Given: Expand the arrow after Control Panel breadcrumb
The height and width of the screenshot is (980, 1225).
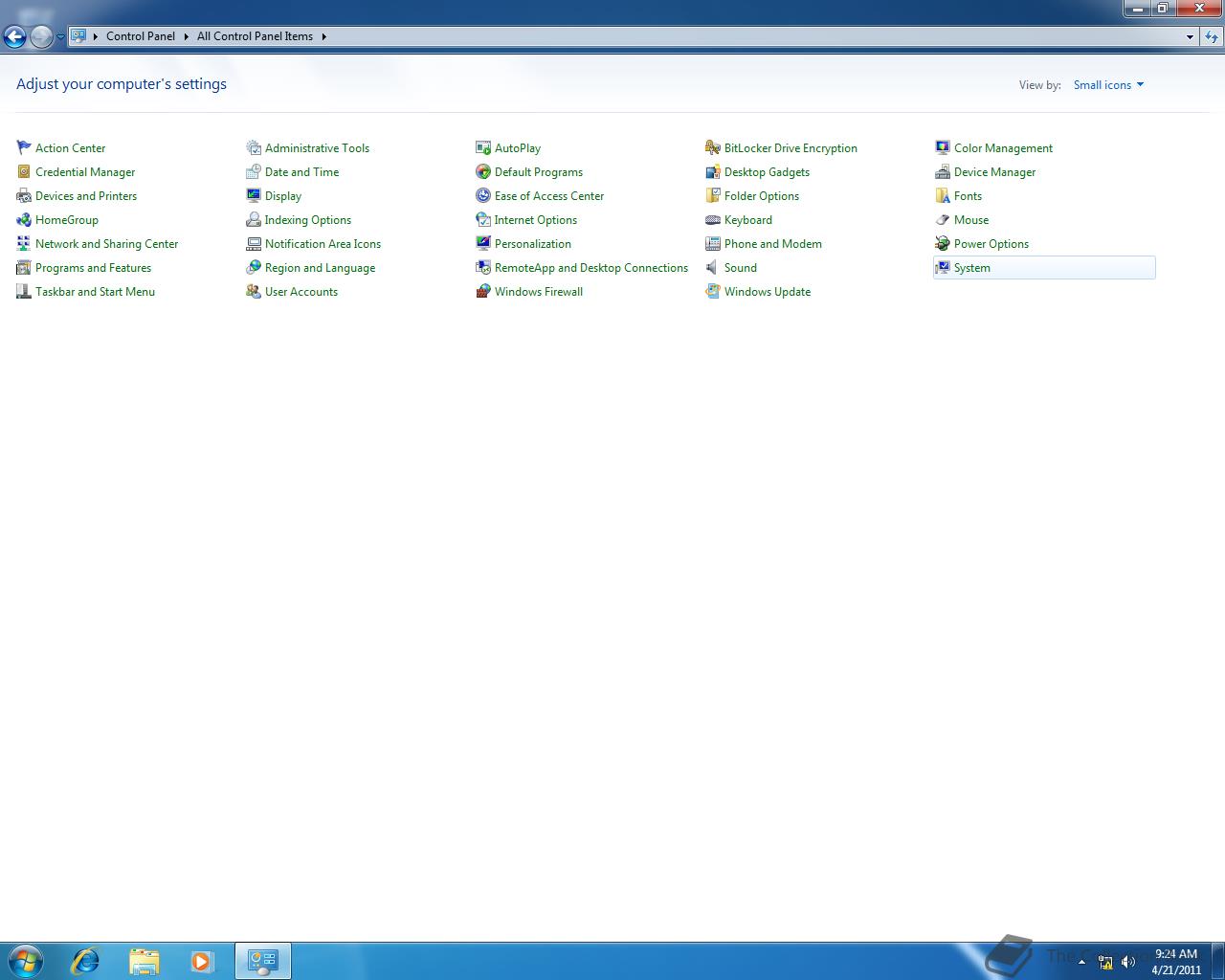Looking at the screenshot, I should point(186,36).
